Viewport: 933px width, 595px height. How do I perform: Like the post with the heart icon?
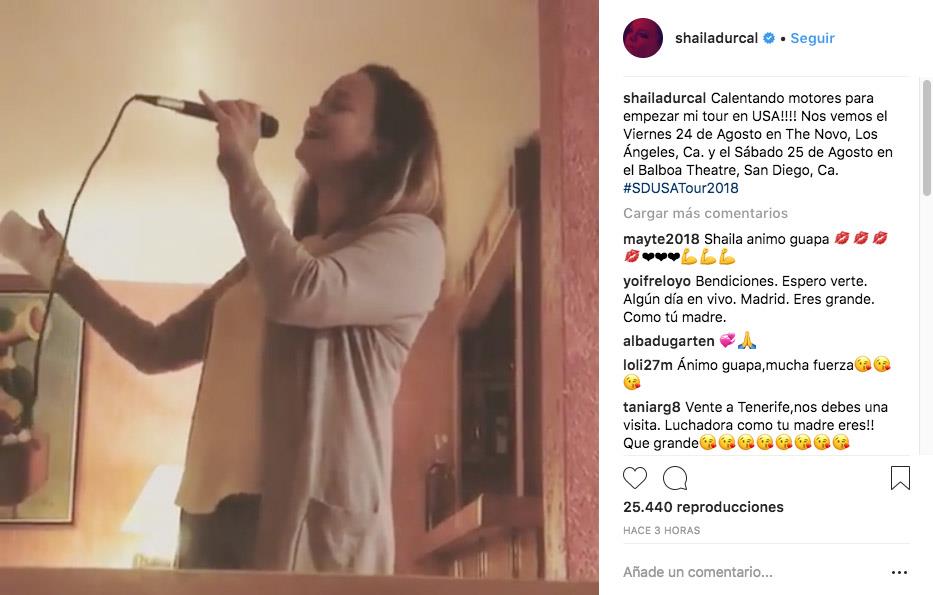tap(635, 477)
